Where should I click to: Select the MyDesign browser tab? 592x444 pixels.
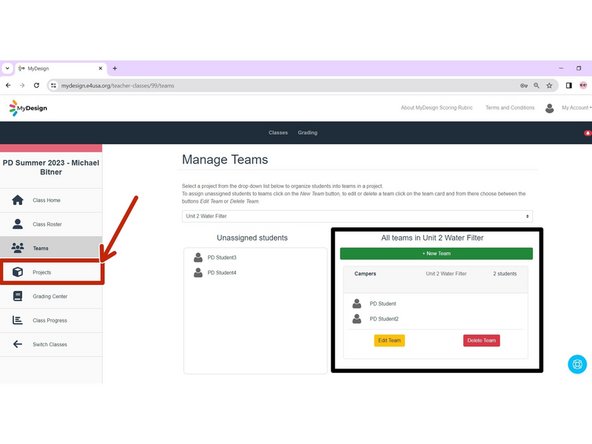(60, 68)
